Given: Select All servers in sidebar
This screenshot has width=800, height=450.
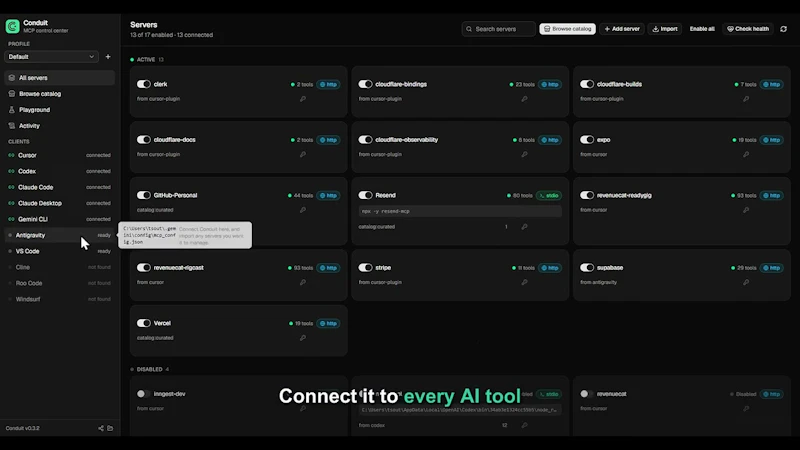Looking at the screenshot, I should pos(60,78).
